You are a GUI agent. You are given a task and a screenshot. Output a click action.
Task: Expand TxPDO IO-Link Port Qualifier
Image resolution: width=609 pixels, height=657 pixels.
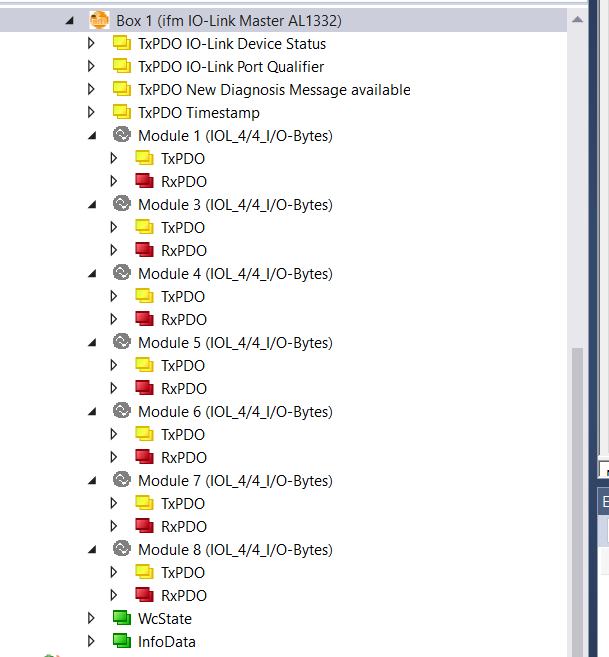(x=91, y=66)
